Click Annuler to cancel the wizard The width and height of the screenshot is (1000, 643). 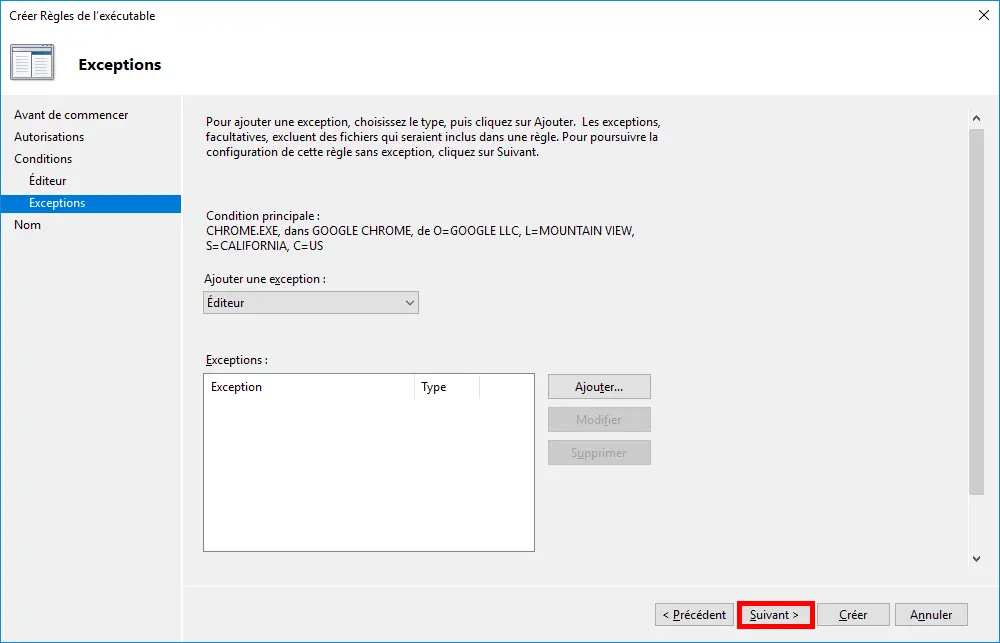coord(930,614)
